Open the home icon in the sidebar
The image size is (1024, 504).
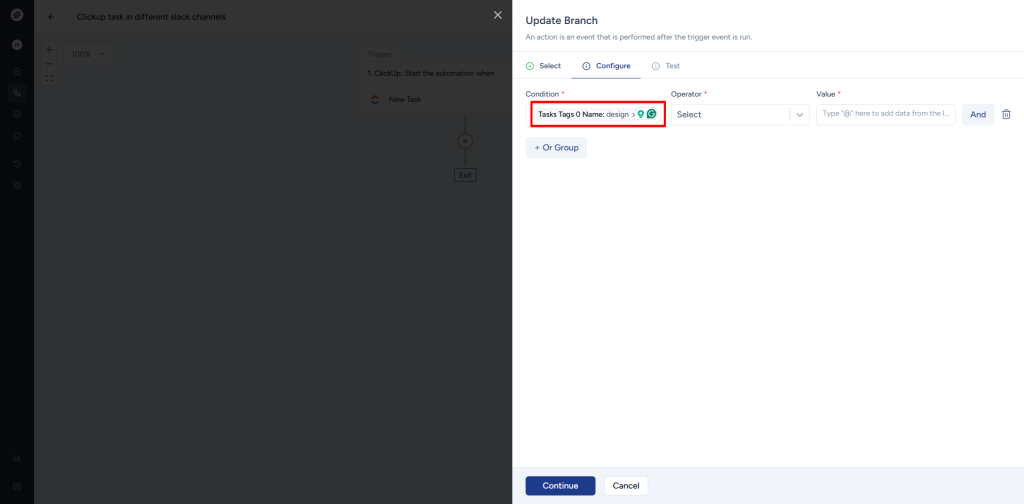(17, 70)
